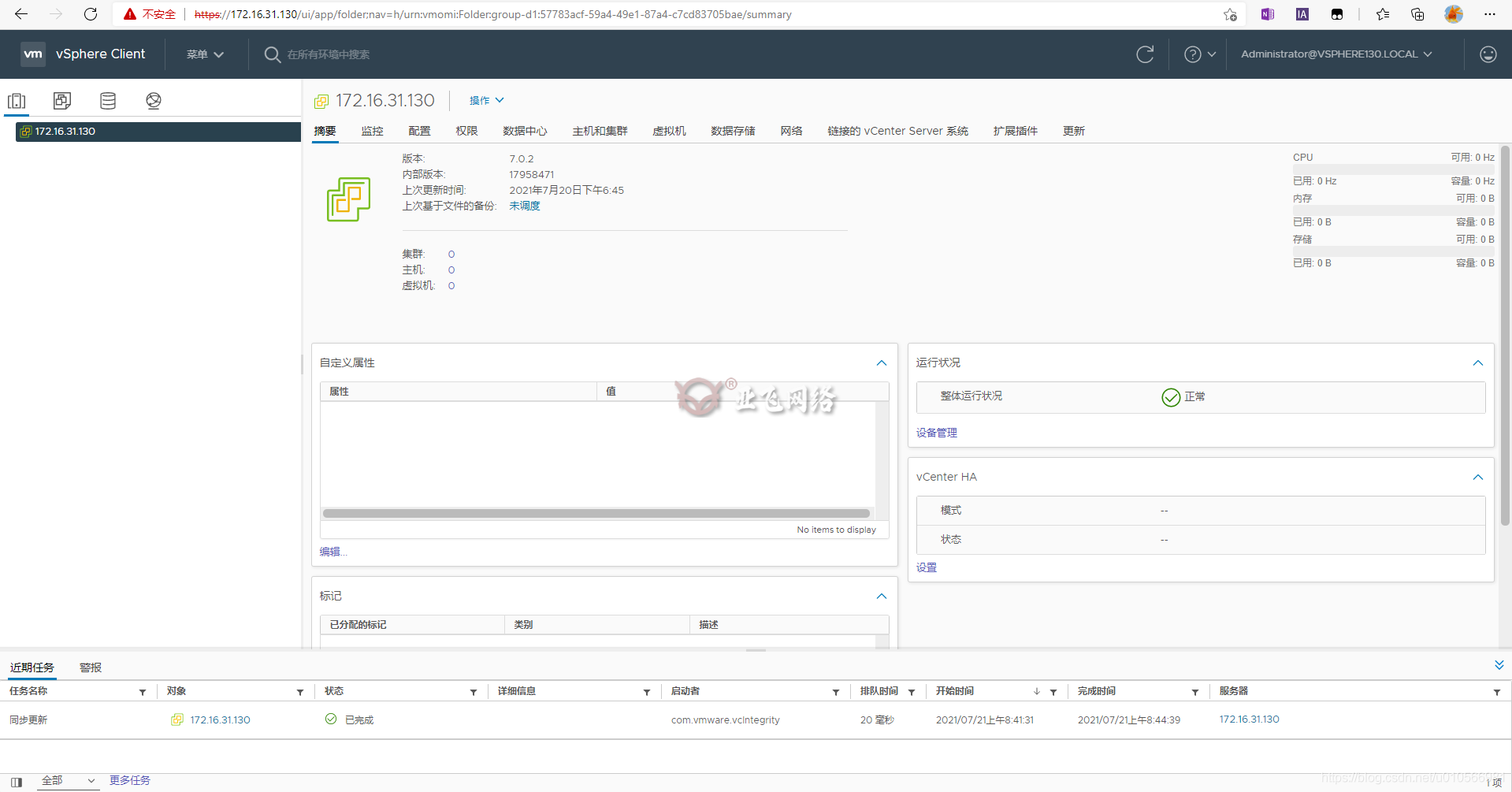Image resolution: width=1512 pixels, height=792 pixels.
Task: Click the vCenter HA 设置 link
Action: [x=927, y=567]
